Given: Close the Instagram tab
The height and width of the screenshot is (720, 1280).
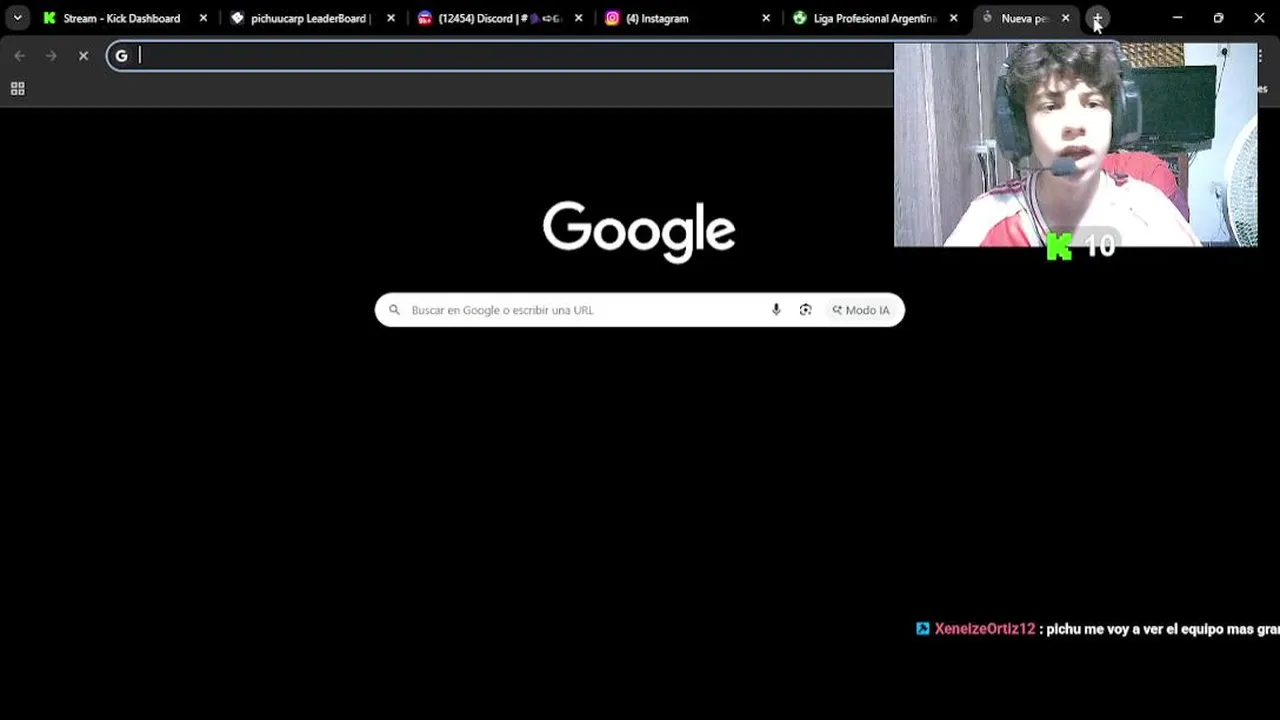Looking at the screenshot, I should (766, 18).
